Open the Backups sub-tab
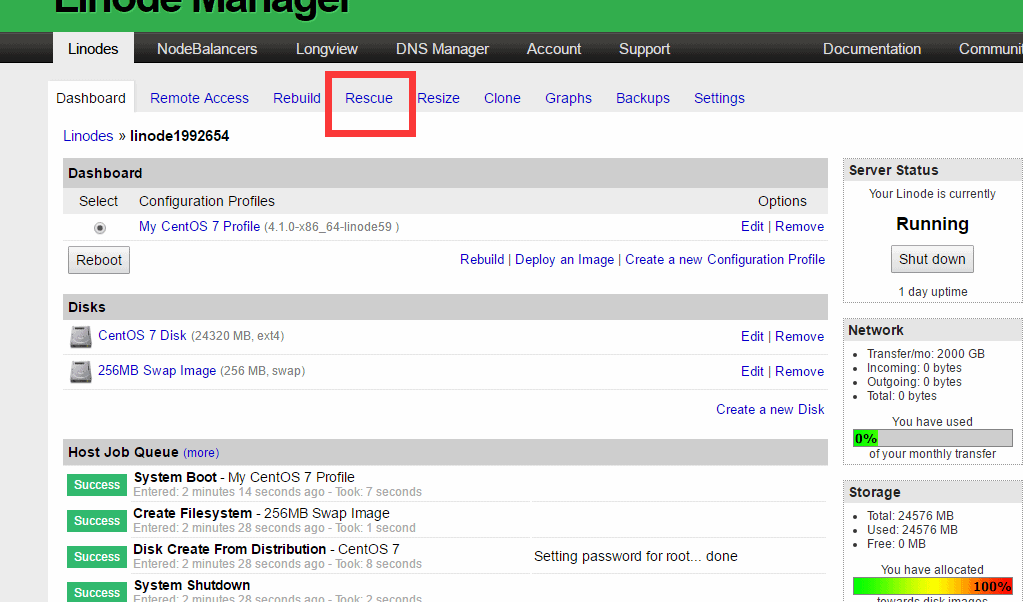This screenshot has height=602, width=1023. click(643, 98)
